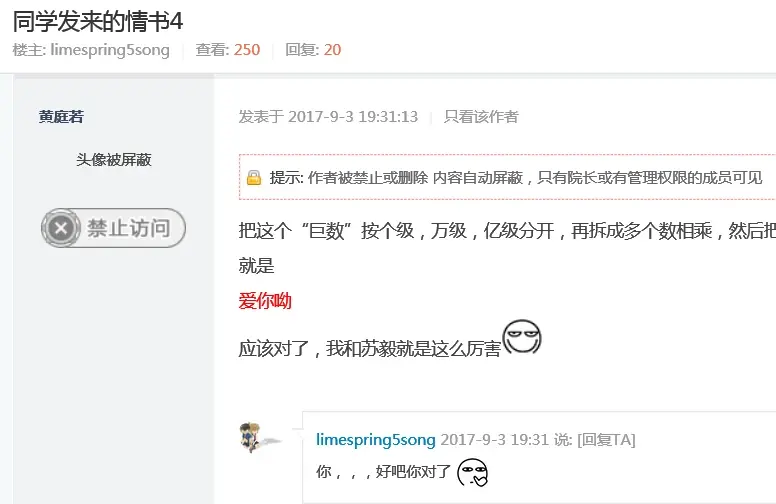Click the 提示 blocked-author notice text

pos(516,178)
